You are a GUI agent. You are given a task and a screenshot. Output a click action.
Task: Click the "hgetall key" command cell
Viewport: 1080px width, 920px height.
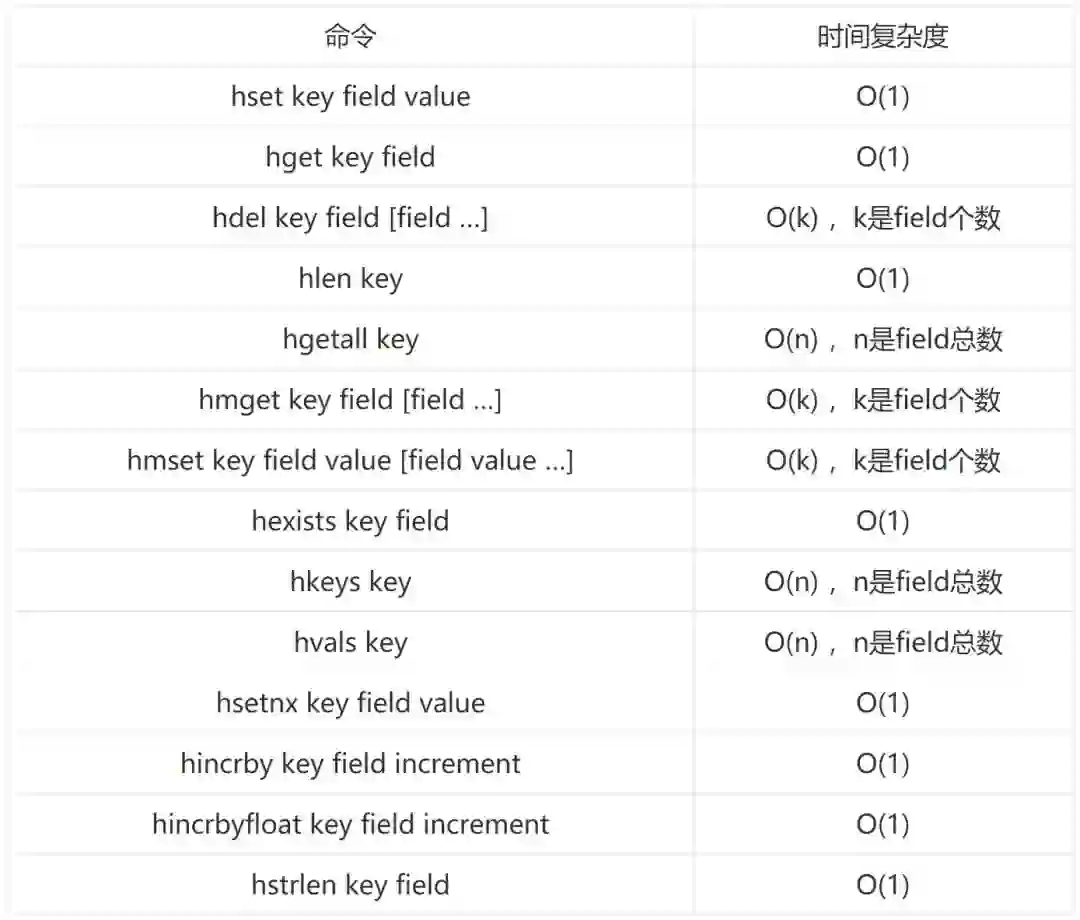pos(350,339)
